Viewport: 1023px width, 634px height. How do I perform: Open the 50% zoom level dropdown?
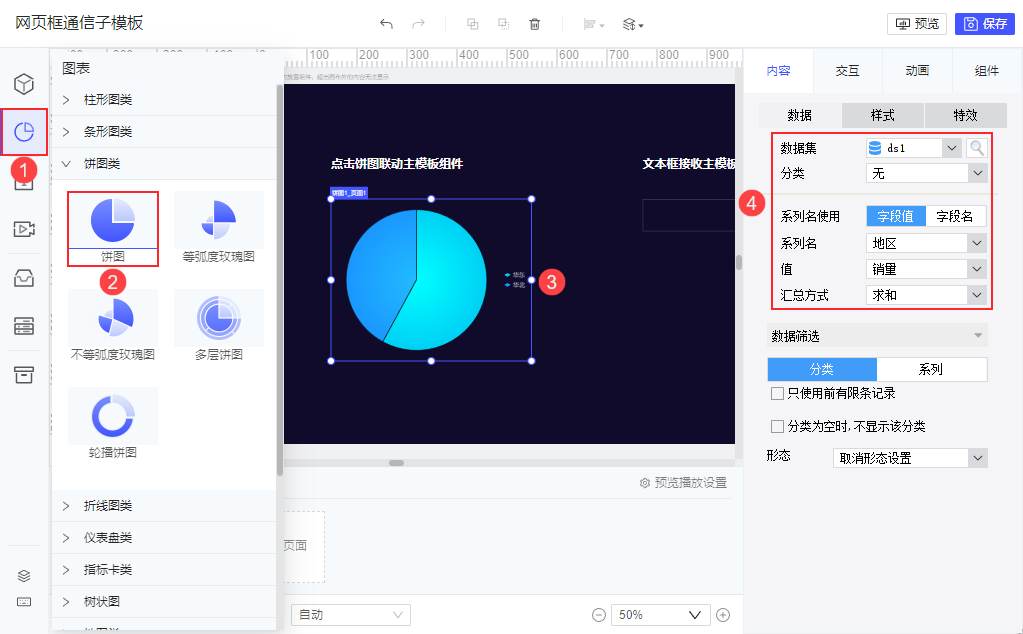(x=660, y=615)
